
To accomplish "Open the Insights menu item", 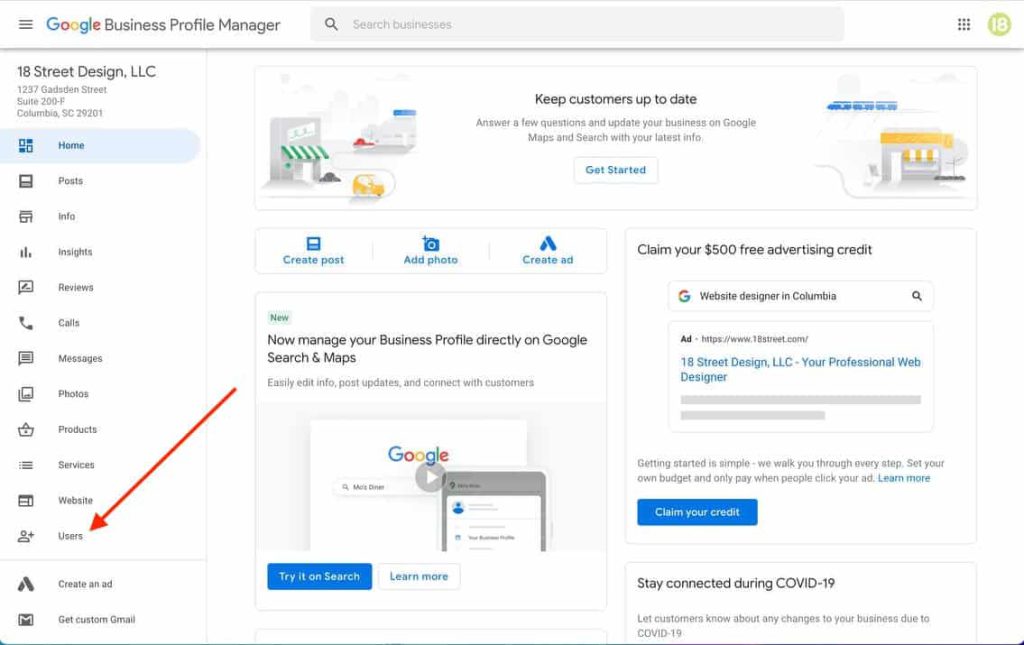I will pyautogui.click(x=100, y=252).
